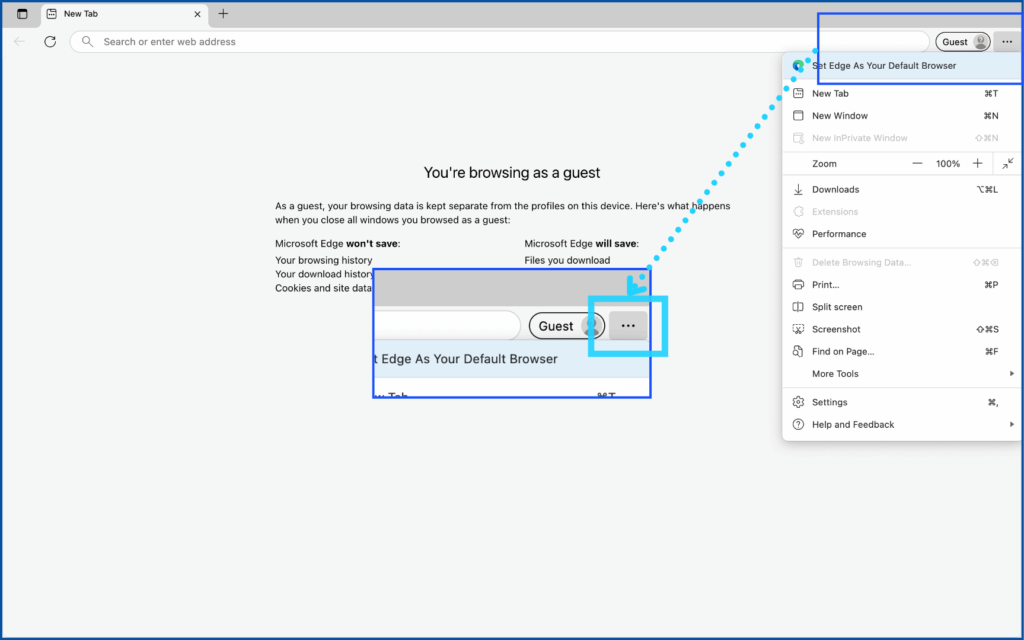Open Settings from the menu
This screenshot has width=1024, height=640.
(x=829, y=402)
